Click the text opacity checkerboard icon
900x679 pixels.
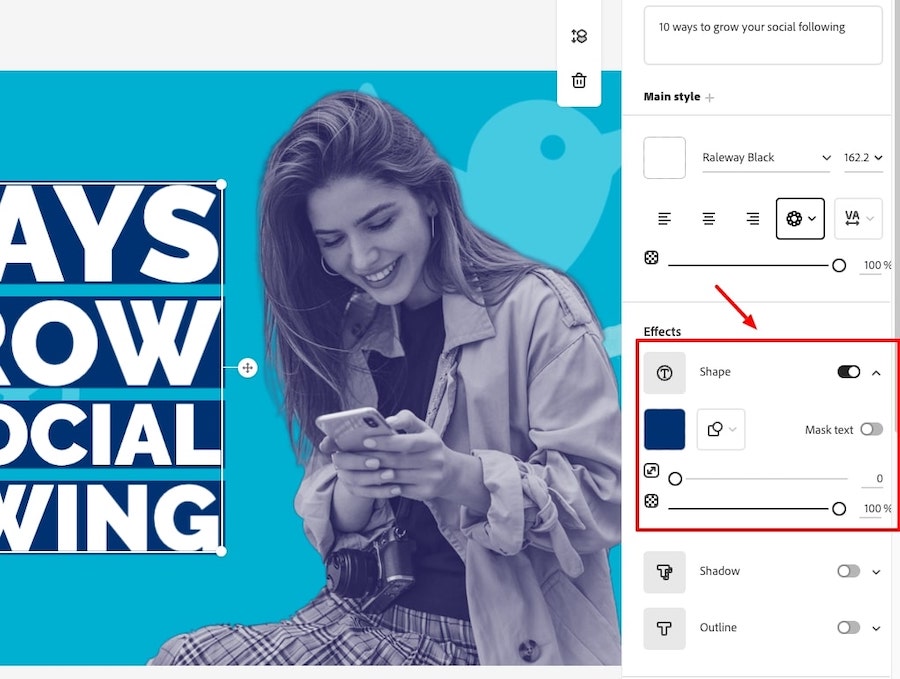(651, 258)
